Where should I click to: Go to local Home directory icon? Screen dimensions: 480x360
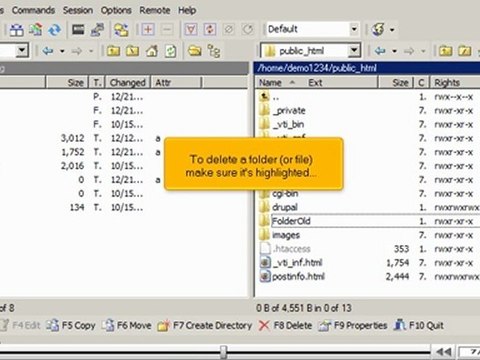pyautogui.click(x=152, y=51)
